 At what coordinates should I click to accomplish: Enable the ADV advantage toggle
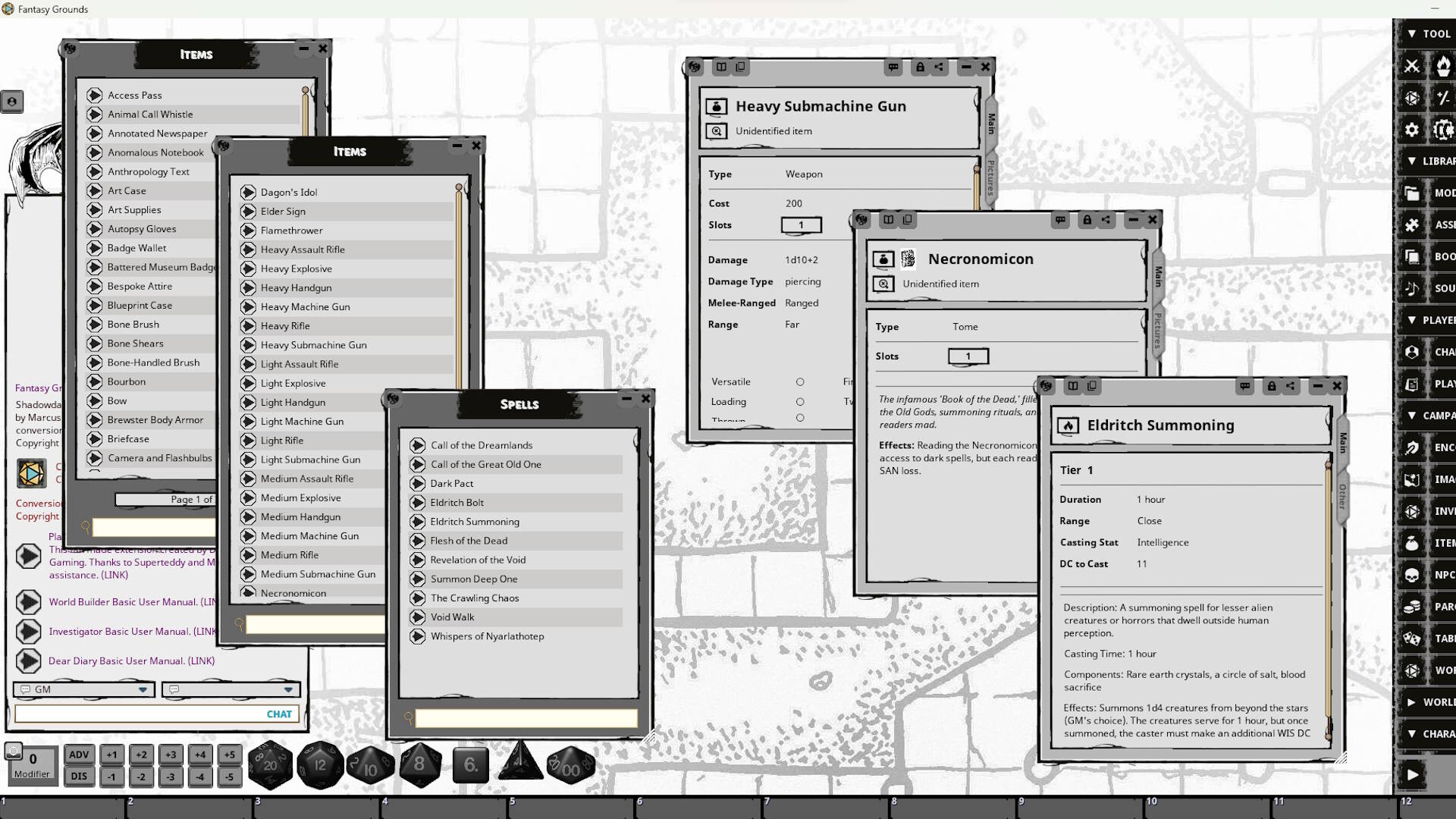[79, 755]
